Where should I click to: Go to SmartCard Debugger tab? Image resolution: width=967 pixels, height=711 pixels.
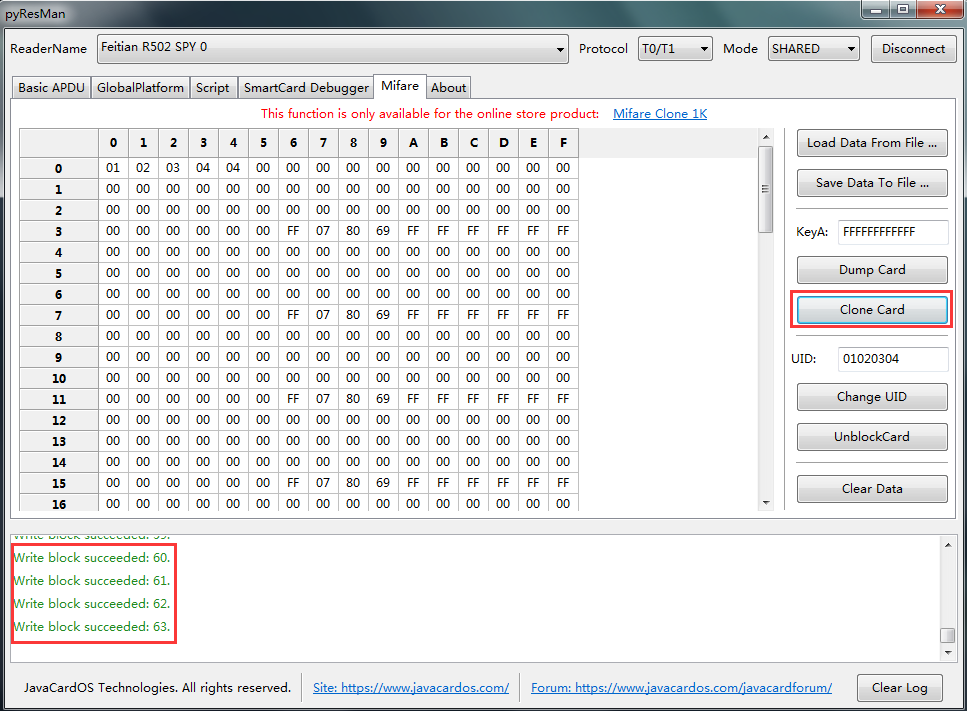point(306,88)
